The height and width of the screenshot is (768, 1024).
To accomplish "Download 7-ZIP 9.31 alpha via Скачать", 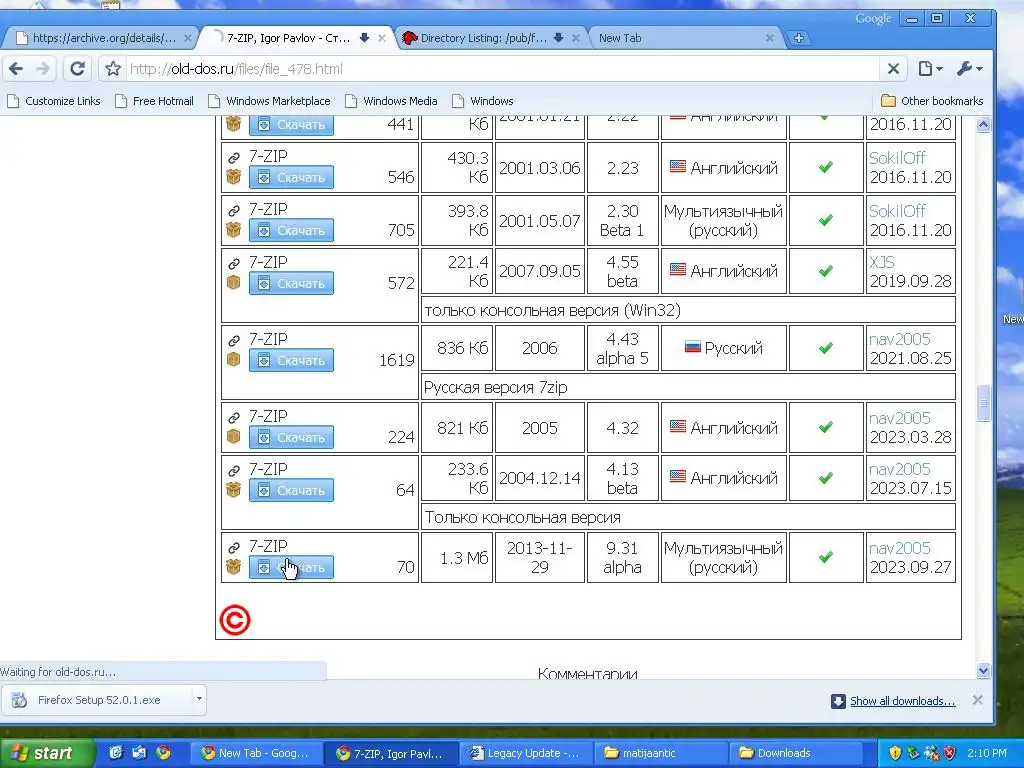I will [291, 567].
